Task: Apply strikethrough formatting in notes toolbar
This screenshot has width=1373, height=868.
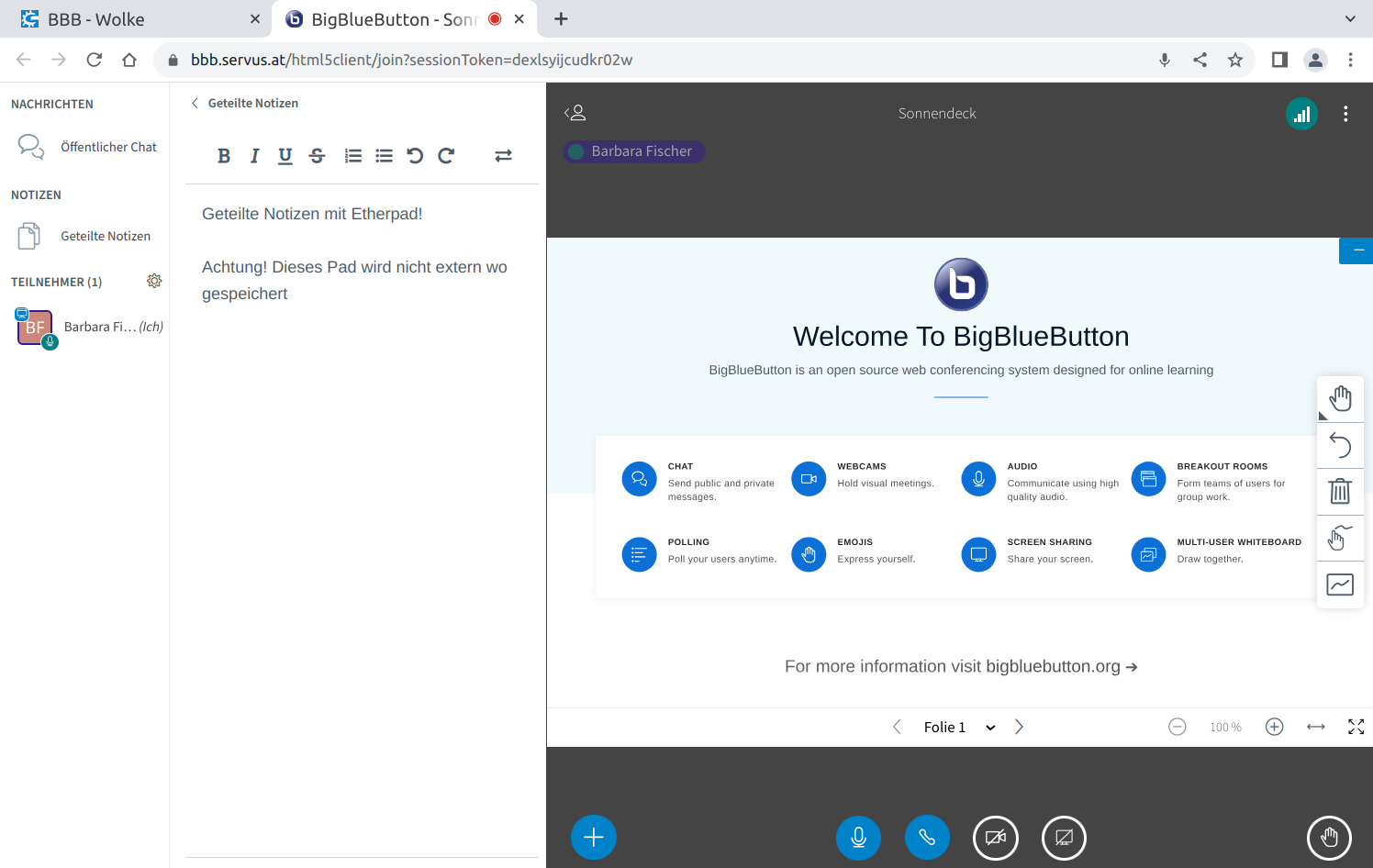Action: (x=317, y=156)
